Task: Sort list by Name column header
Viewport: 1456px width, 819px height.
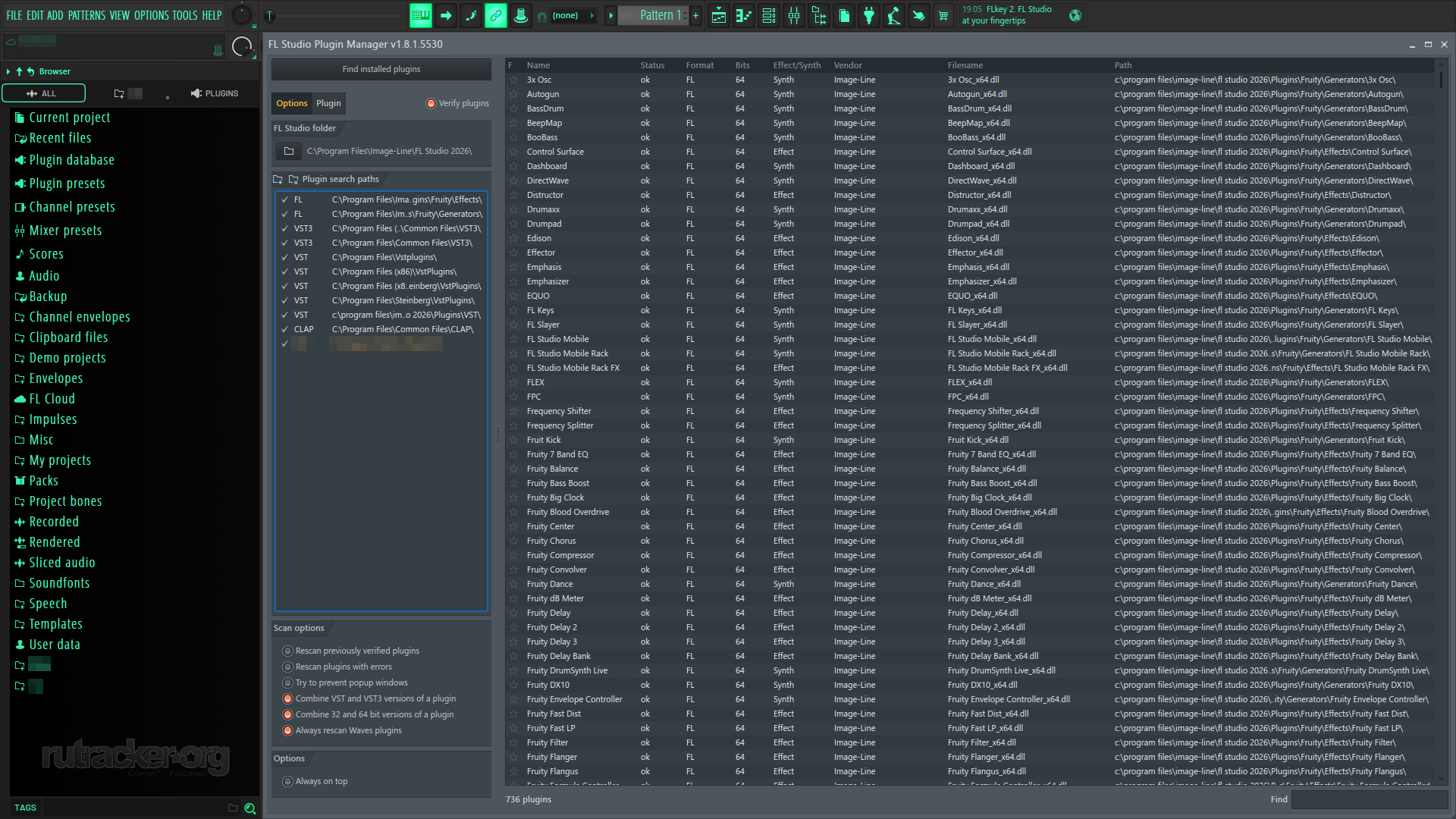Action: [x=538, y=65]
